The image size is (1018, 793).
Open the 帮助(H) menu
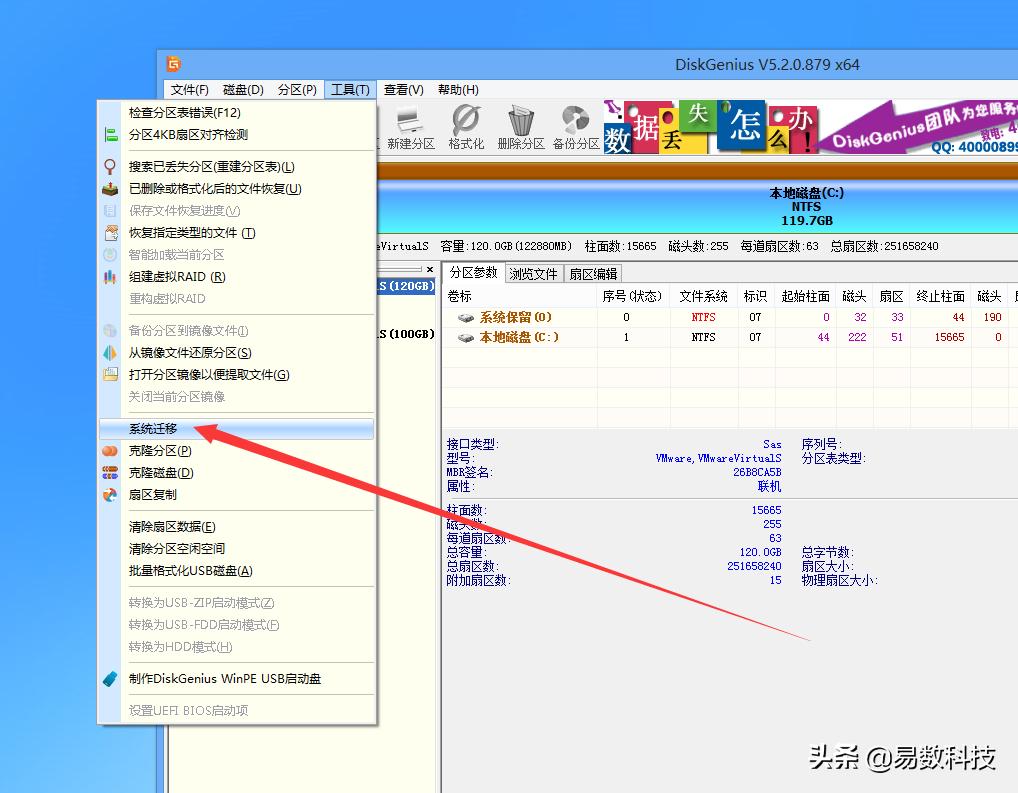click(457, 89)
